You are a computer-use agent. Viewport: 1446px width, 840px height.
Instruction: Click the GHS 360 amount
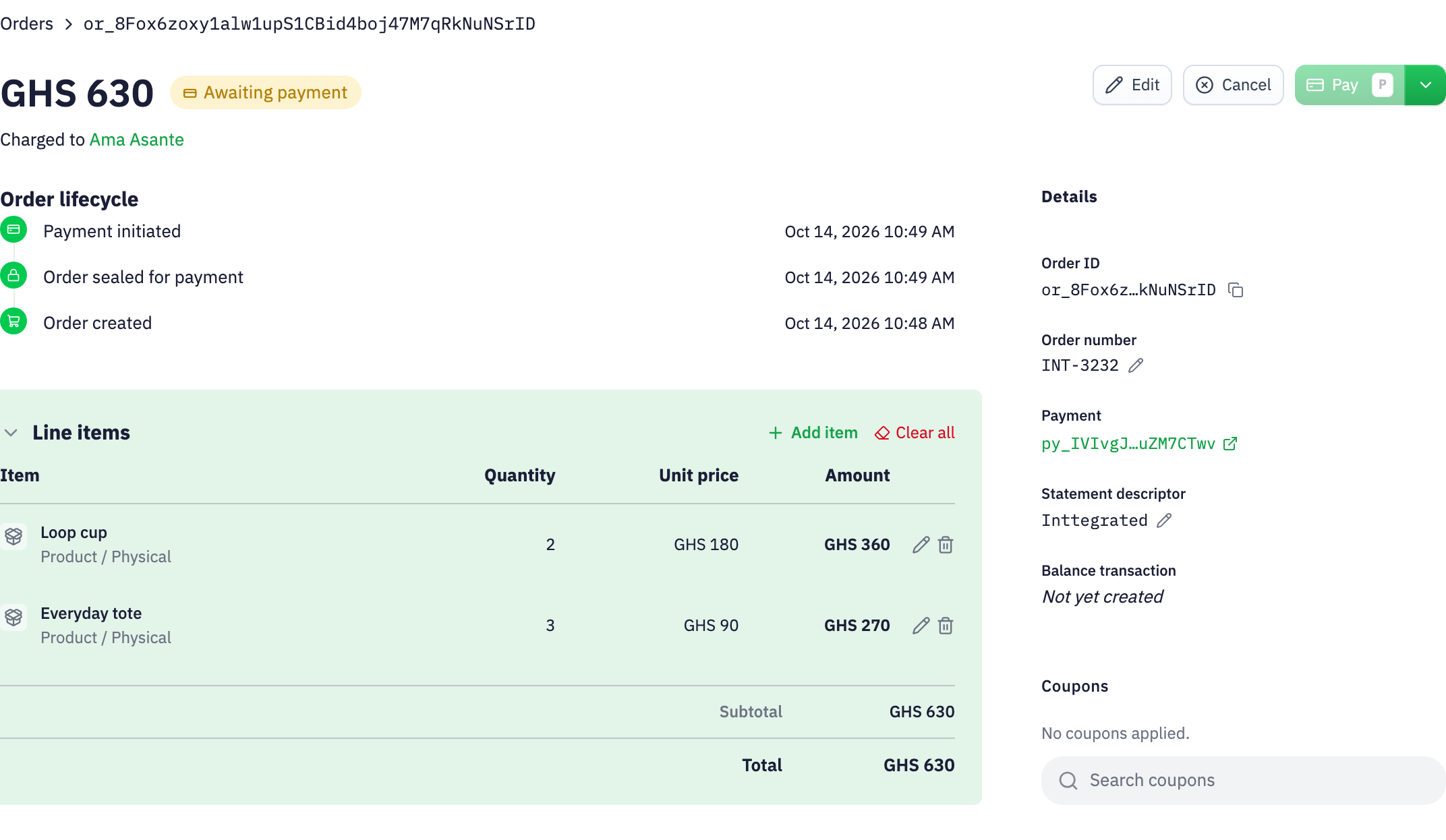click(857, 545)
